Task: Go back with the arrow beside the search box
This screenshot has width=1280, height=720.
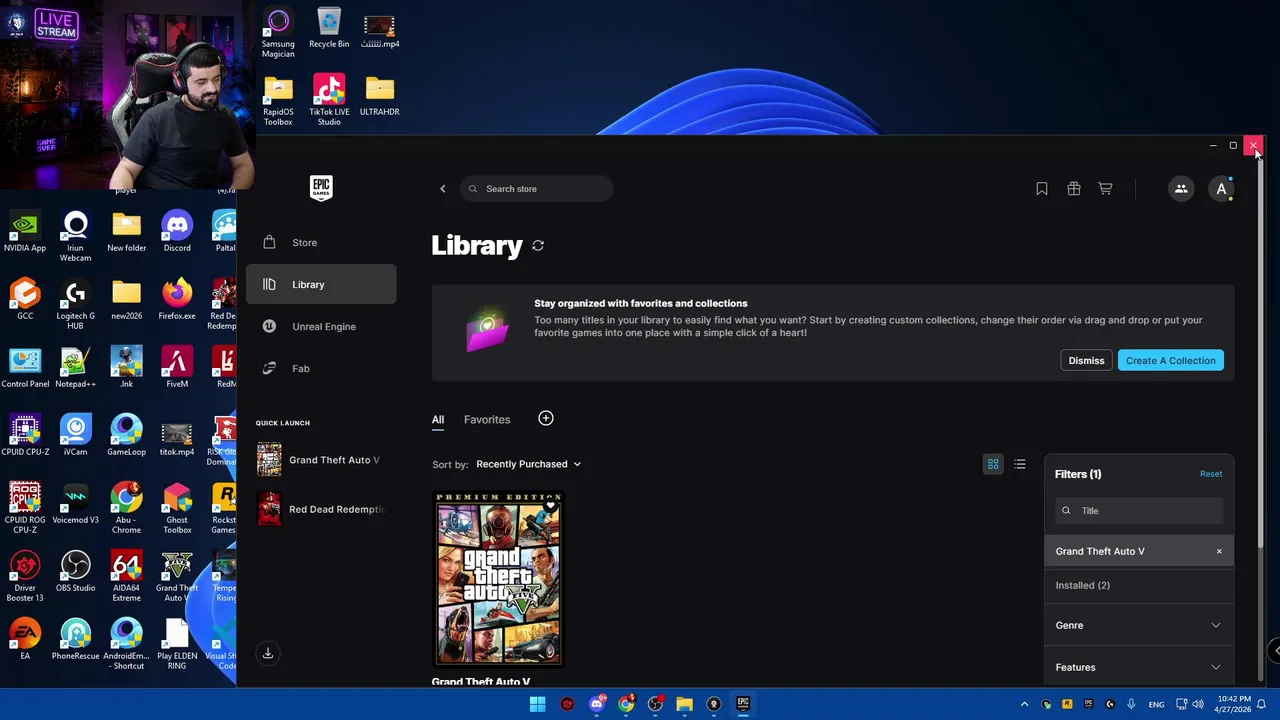Action: [443, 189]
